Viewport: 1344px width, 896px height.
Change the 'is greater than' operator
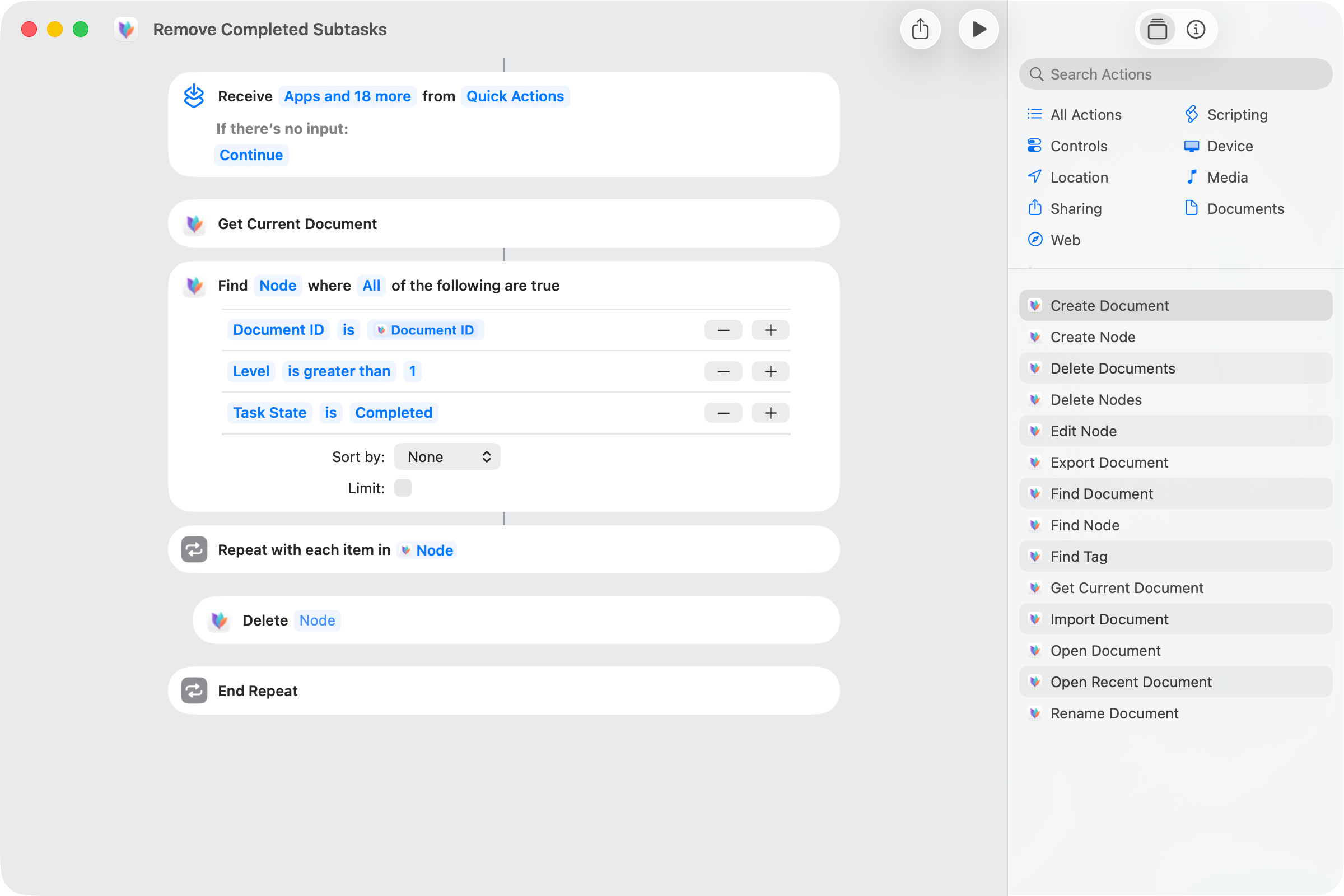[339, 371]
